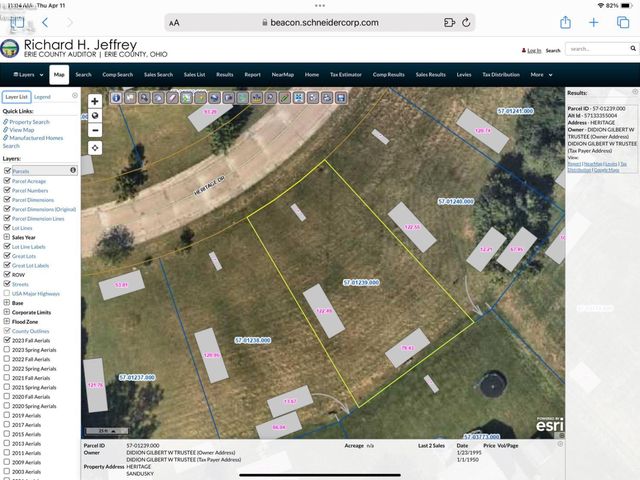Open the Tax Estimator menu item

(x=344, y=74)
